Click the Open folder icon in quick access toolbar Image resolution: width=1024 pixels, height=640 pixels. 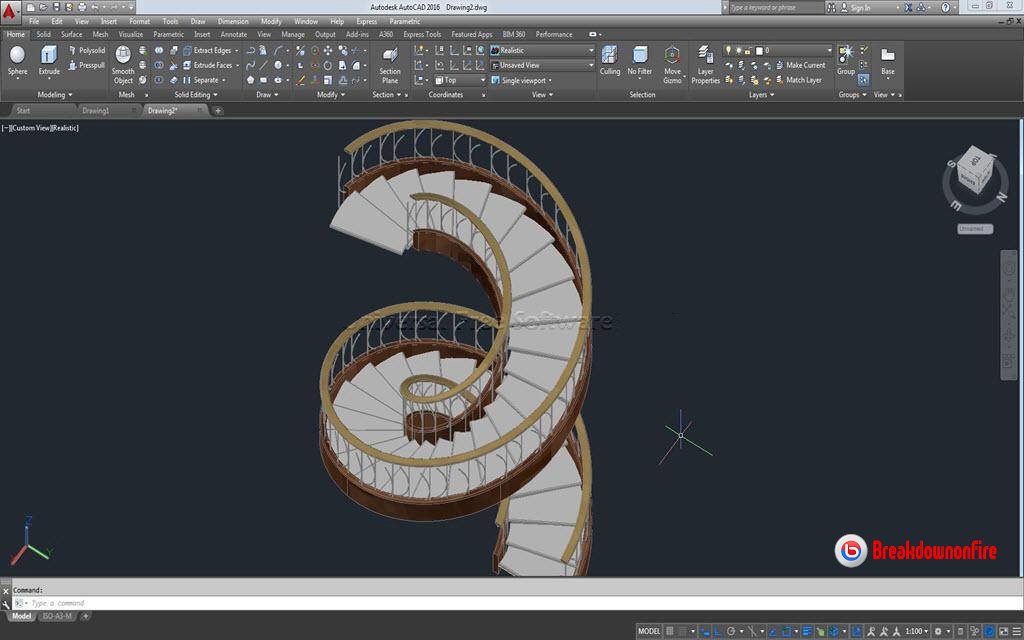point(43,7)
